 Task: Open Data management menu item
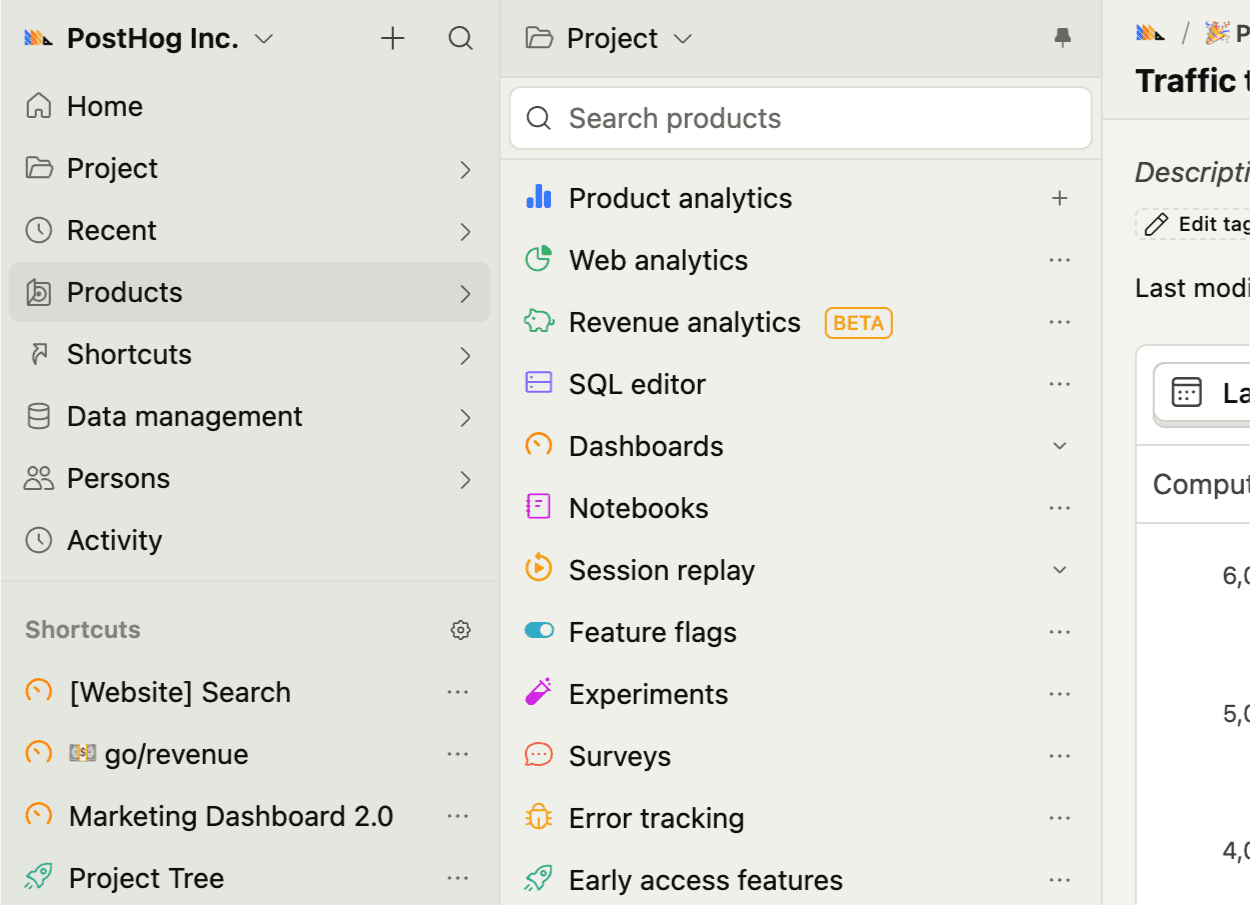250,416
